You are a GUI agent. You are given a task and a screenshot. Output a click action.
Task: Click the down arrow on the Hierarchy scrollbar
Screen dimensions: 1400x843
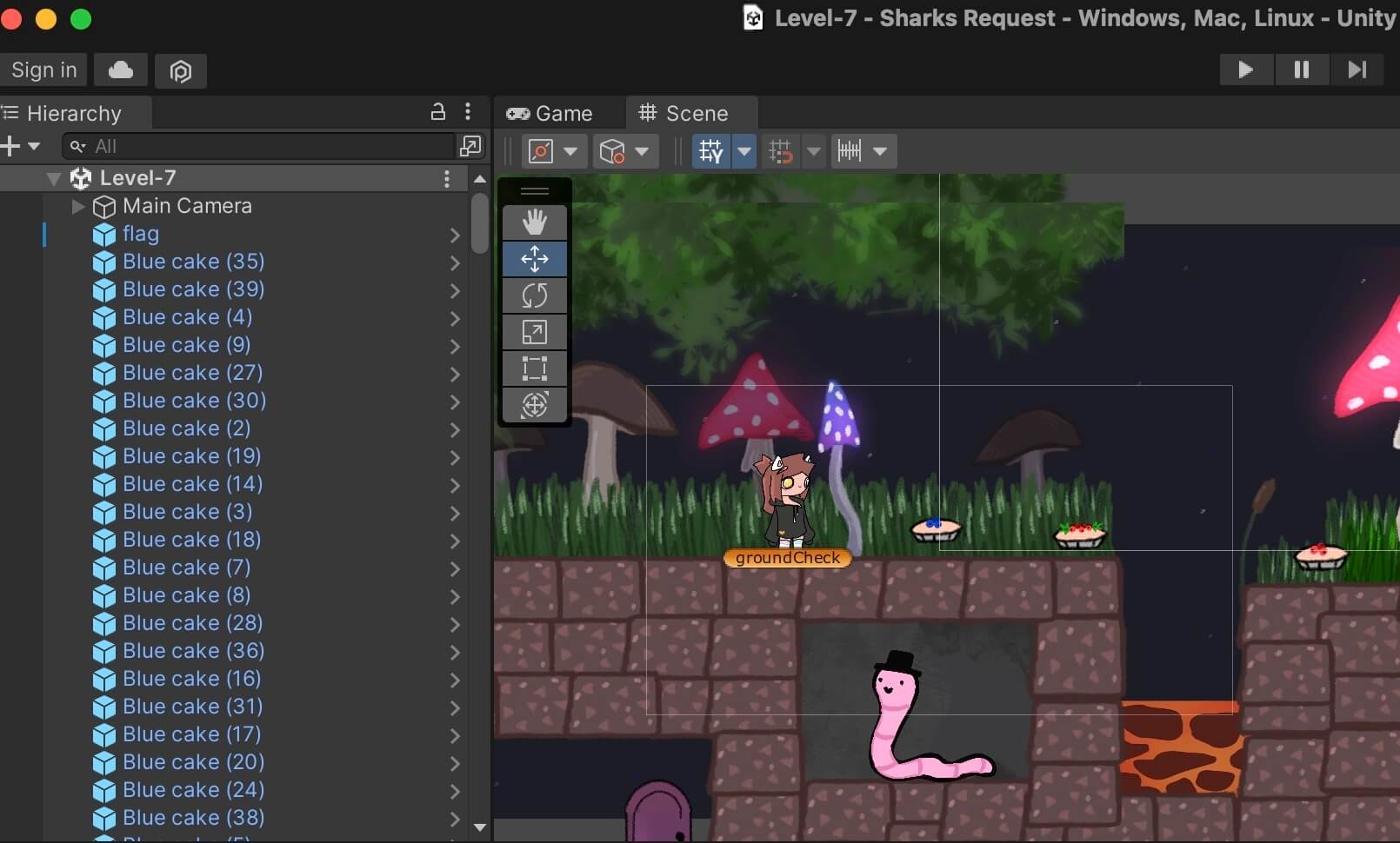[480, 827]
